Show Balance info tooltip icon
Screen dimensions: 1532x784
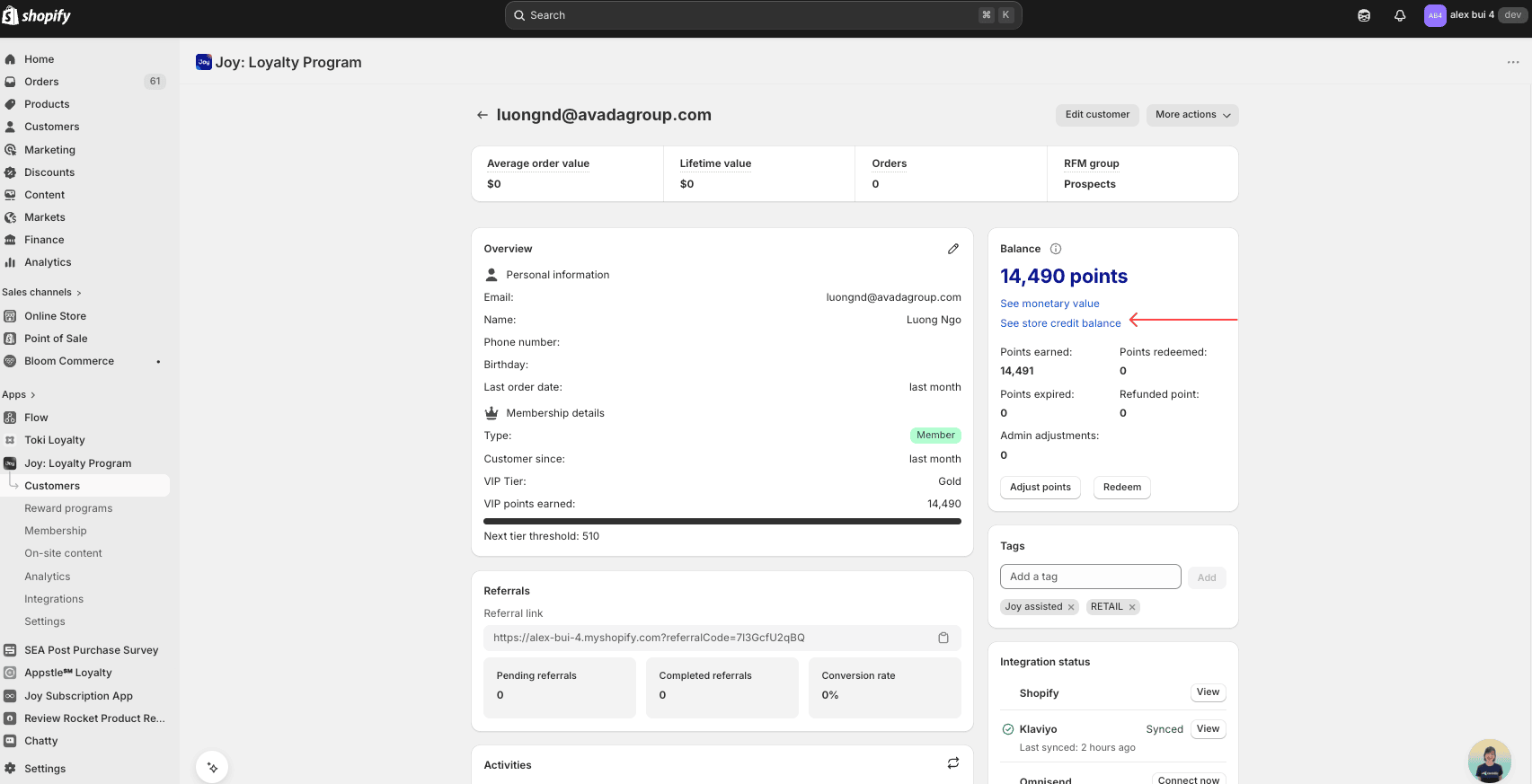point(1056,249)
